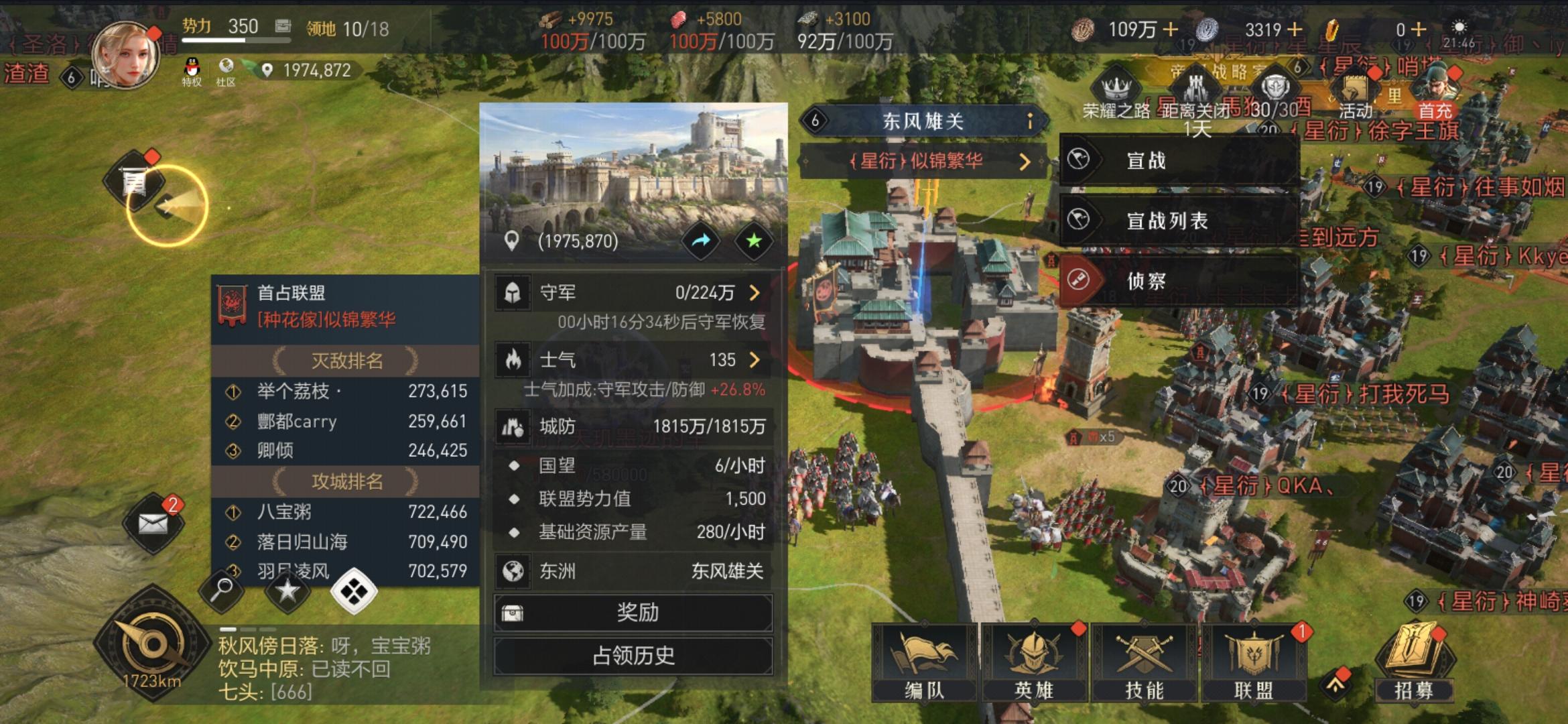Select 宣战列表 war list option
This screenshot has width=1568, height=724.
[1179, 220]
